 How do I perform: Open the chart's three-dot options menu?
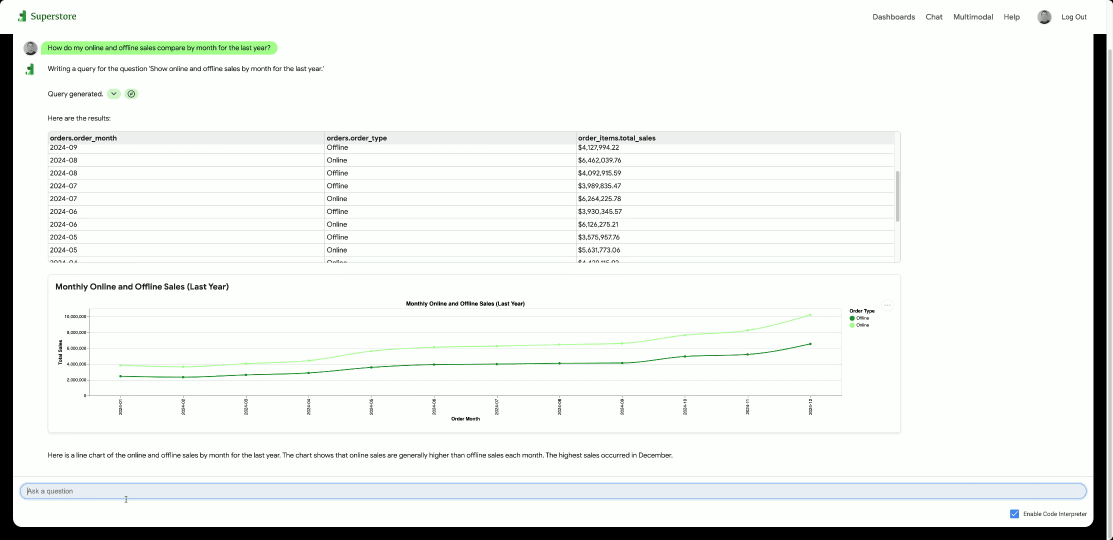tap(887, 306)
